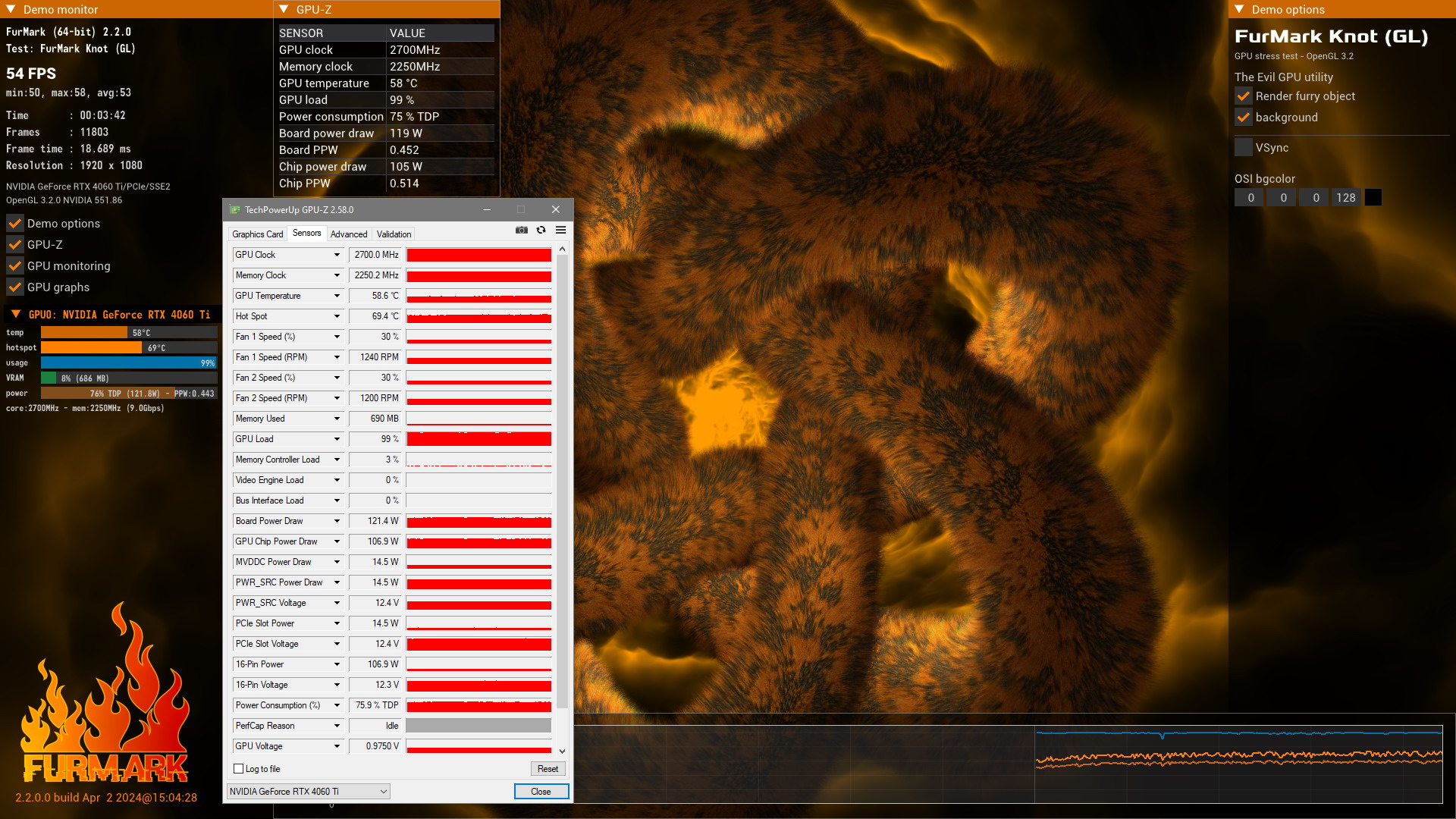Collapse the GPU0 RTX 4060 Ti section

[x=16, y=314]
